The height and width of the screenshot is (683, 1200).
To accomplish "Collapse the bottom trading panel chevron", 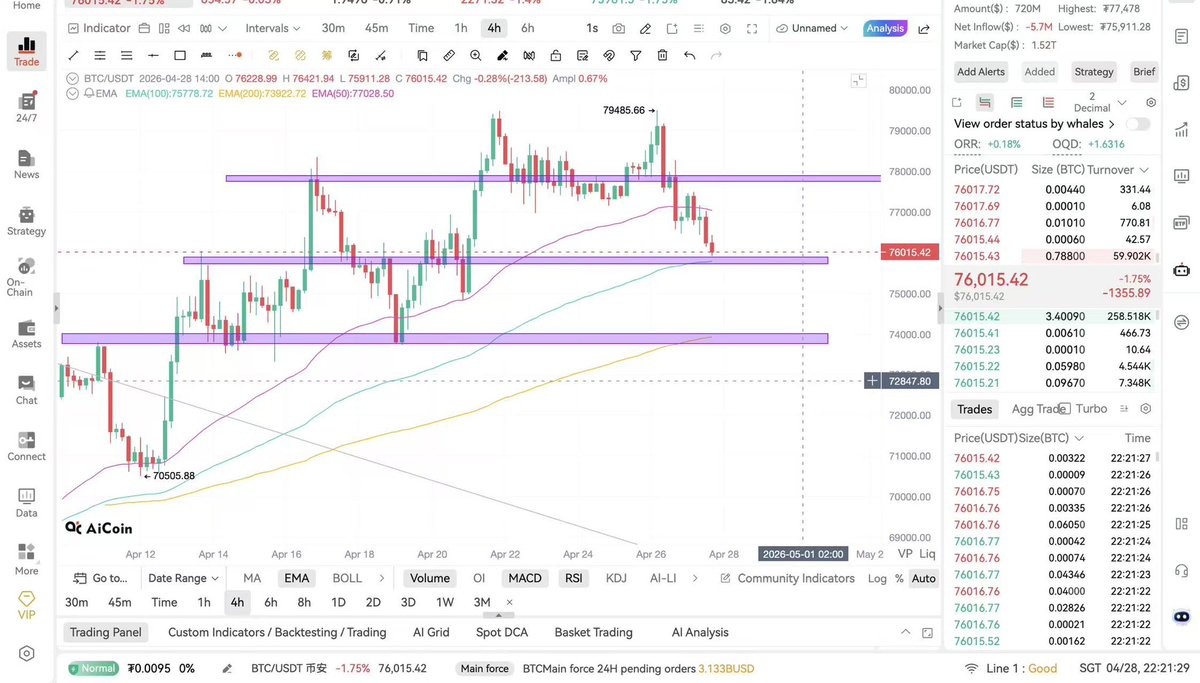I will [906, 633].
